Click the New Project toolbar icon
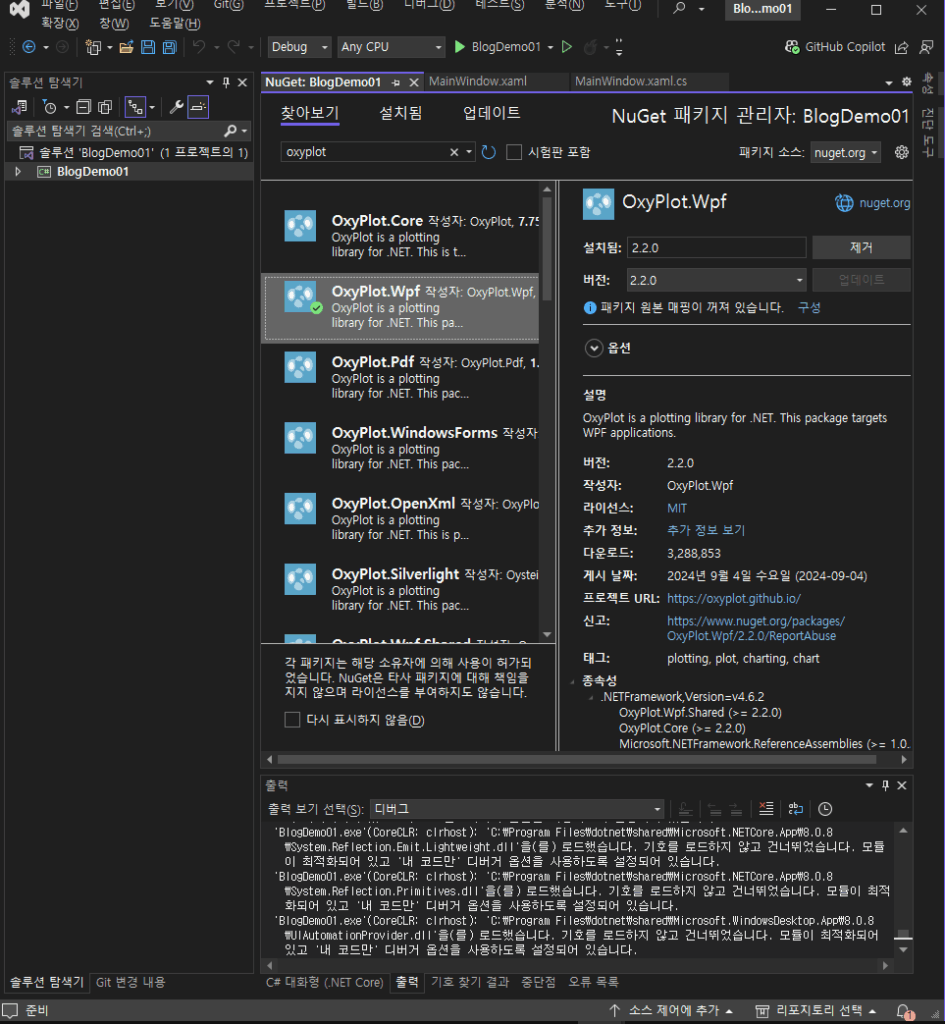This screenshot has height=1024, width=945. (x=93, y=47)
